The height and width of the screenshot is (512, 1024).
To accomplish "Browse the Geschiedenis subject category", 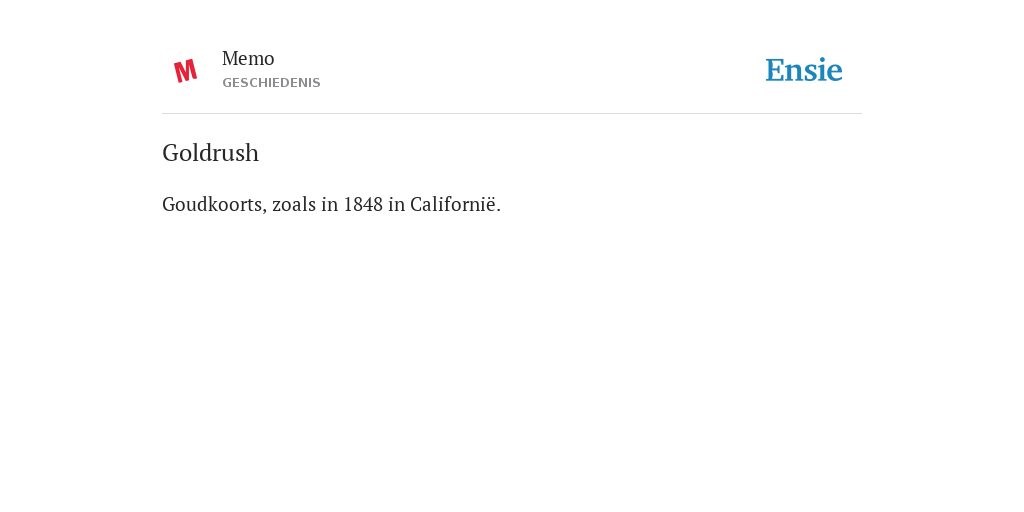I will point(271,83).
